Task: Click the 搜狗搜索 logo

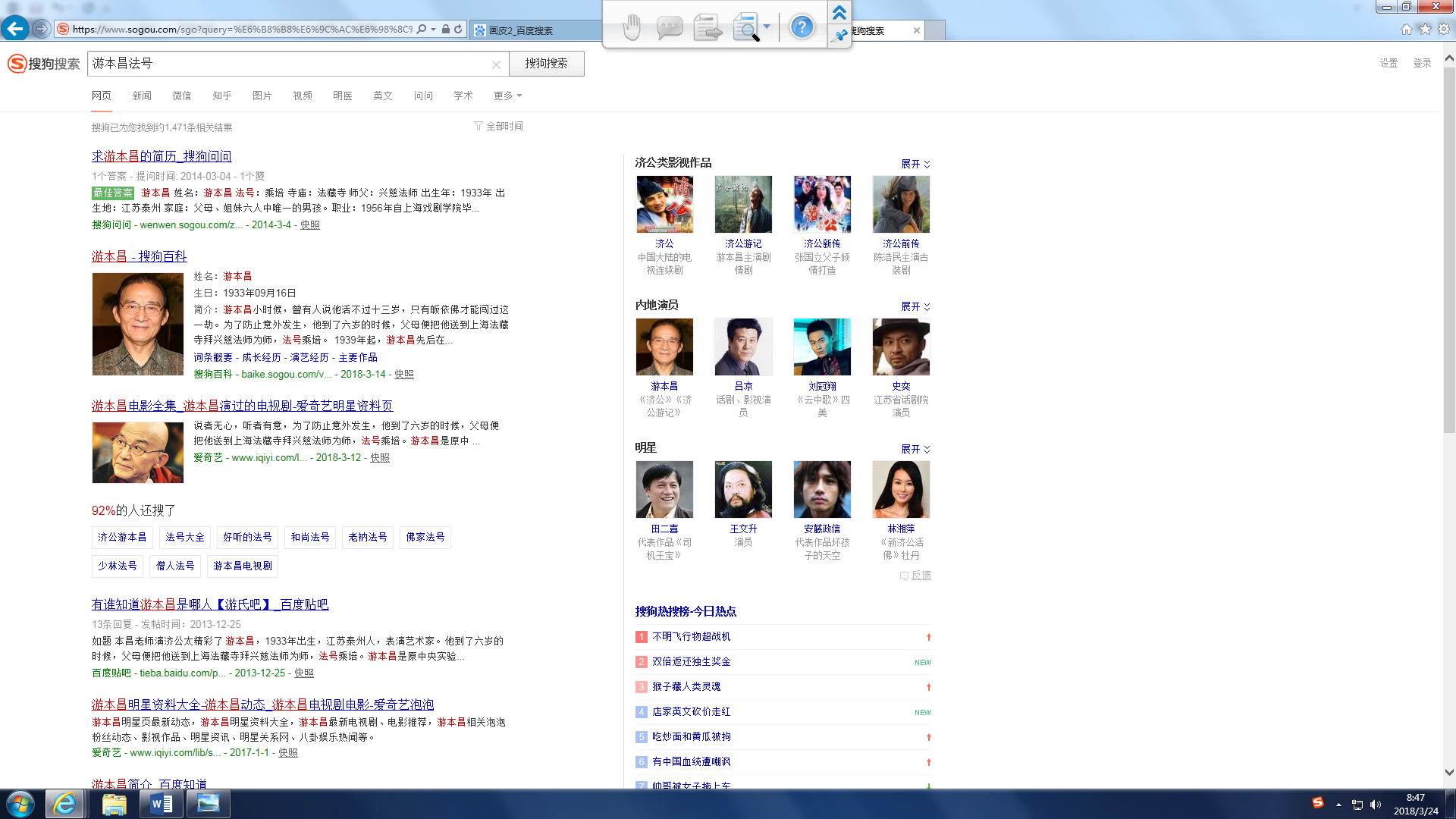Action: pyautogui.click(x=44, y=64)
